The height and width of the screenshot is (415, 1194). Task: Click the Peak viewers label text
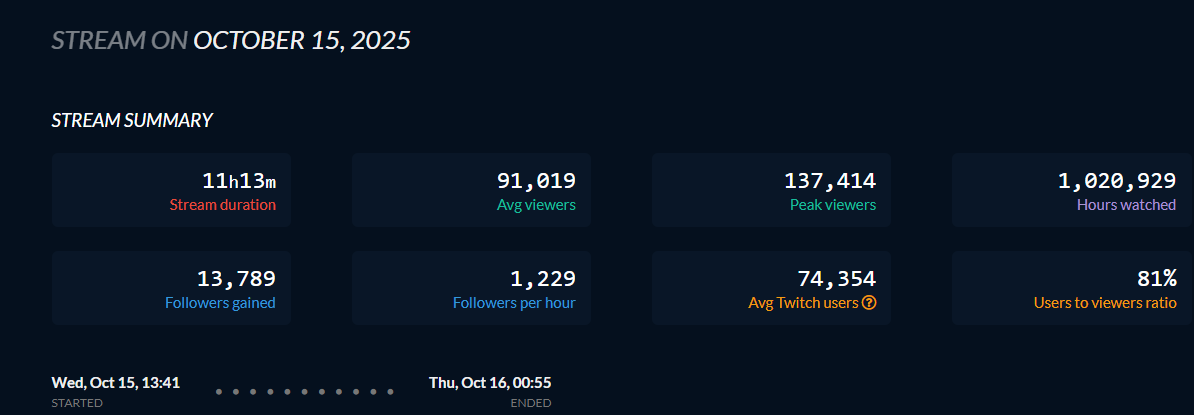[833, 205]
